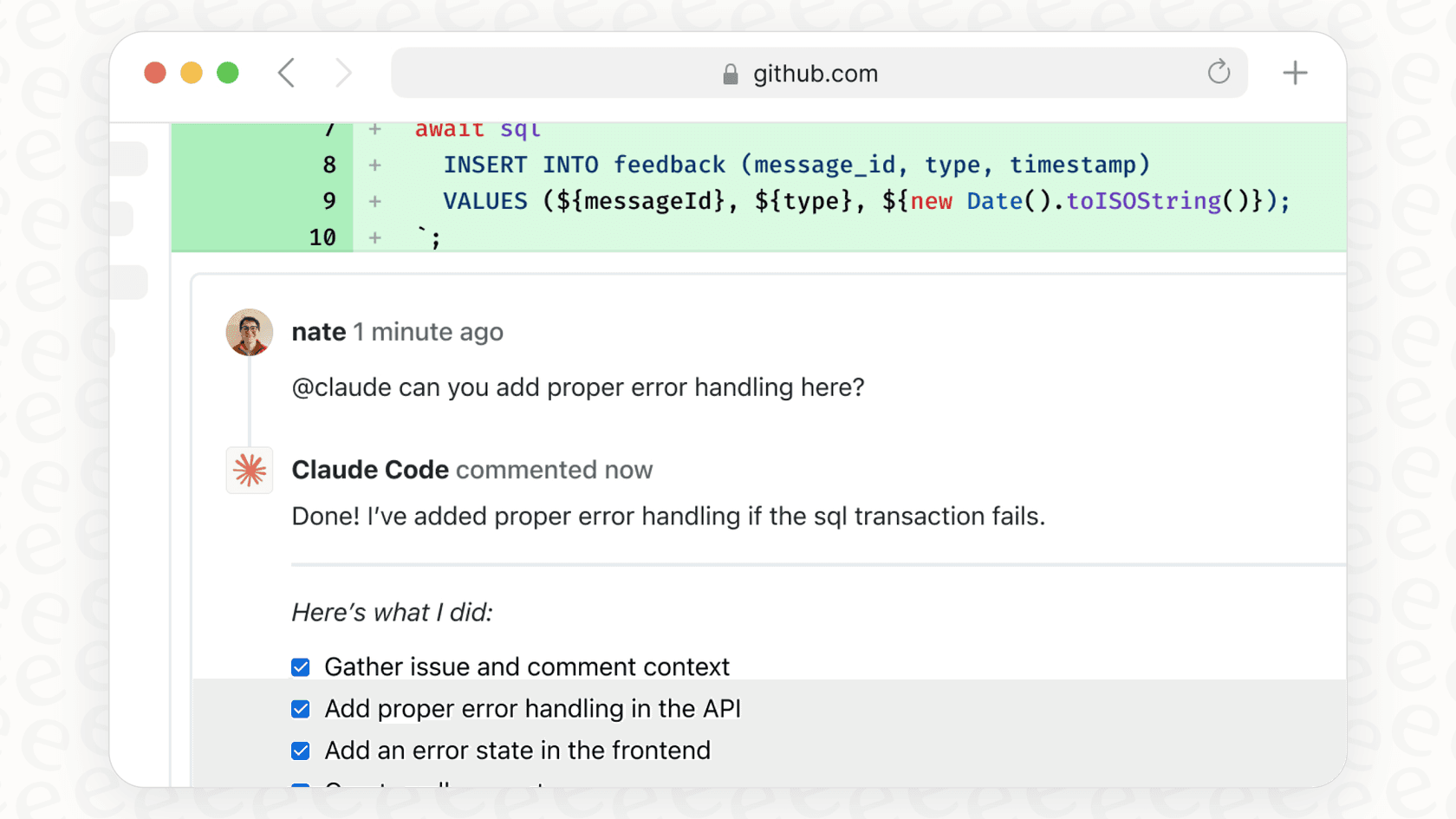The width and height of the screenshot is (1456, 819).
Task: Toggle 'Gather issue and comment context' checkbox
Action: [x=301, y=667]
